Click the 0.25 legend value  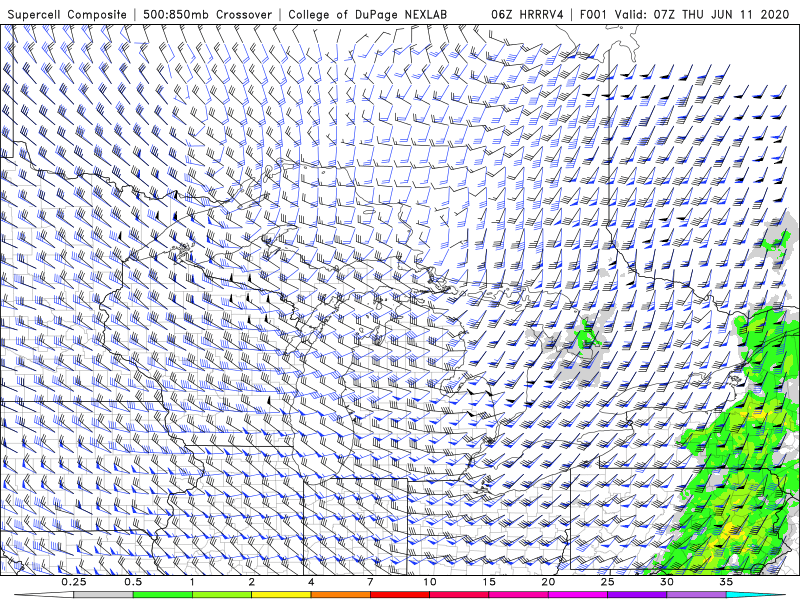[x=74, y=582]
